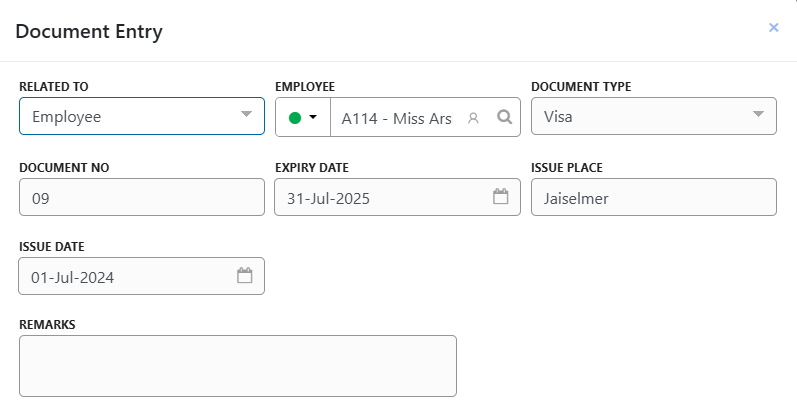Click the Issue Place field with Jaiselmer
The image size is (797, 410).
653,198
